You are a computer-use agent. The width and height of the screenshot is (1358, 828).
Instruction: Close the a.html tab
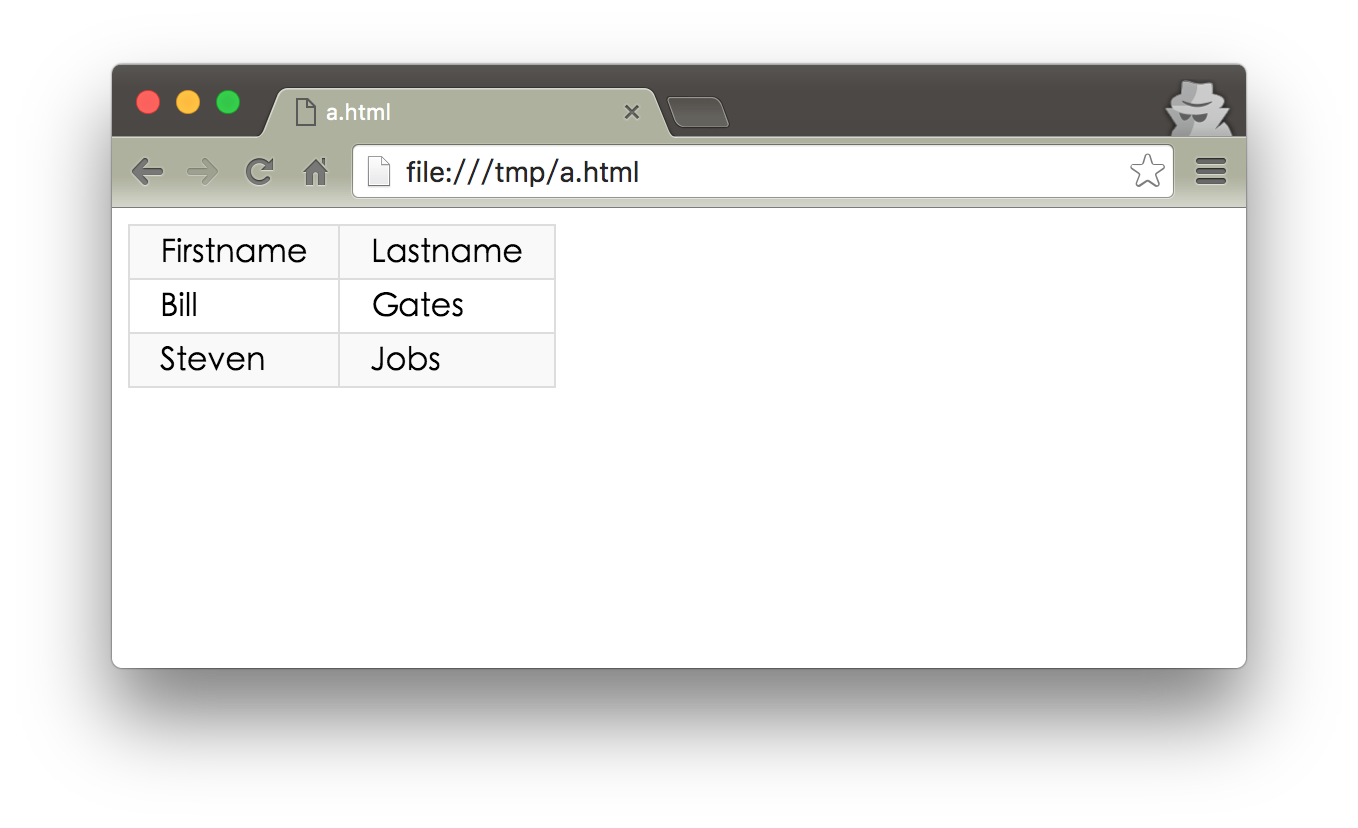click(x=631, y=112)
